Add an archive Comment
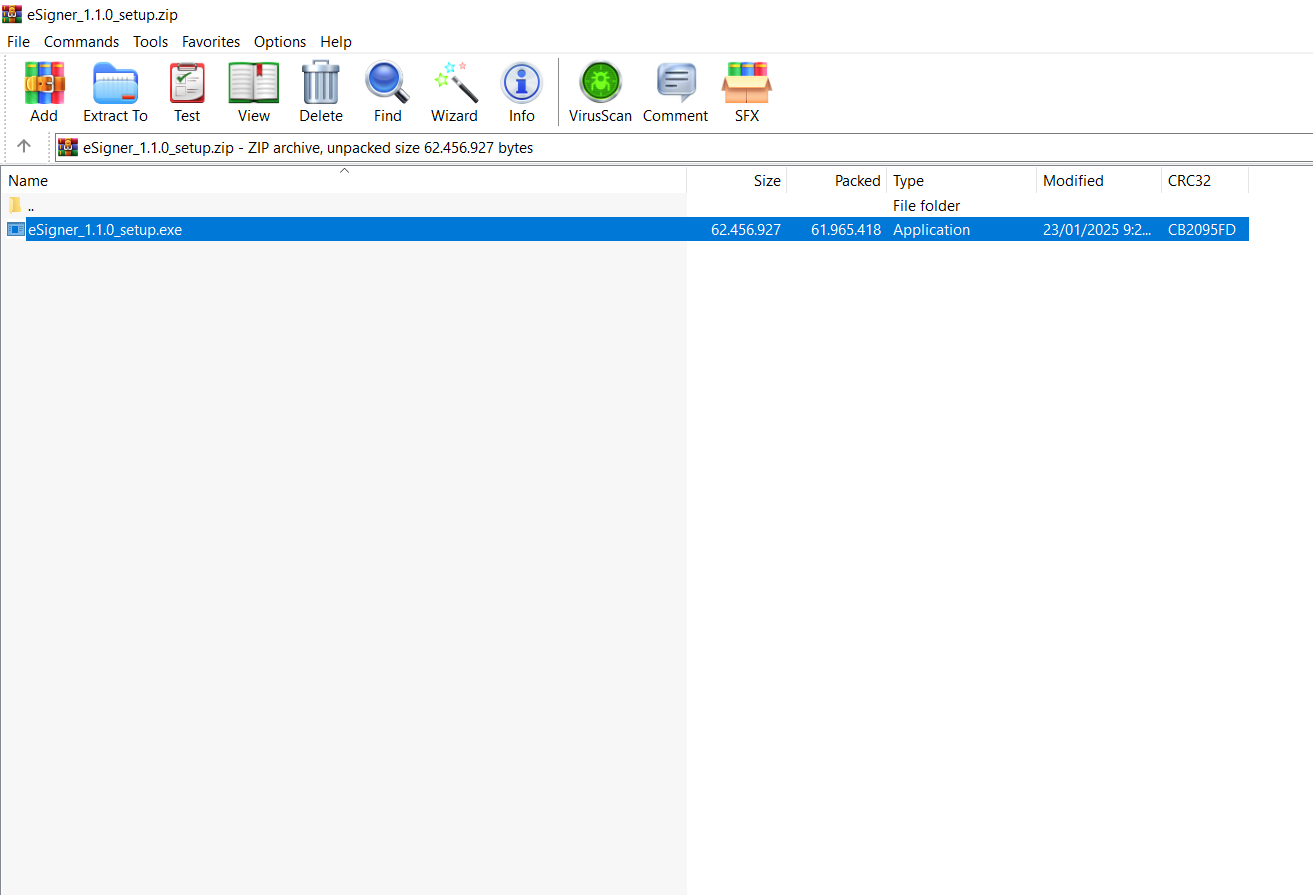 click(675, 92)
